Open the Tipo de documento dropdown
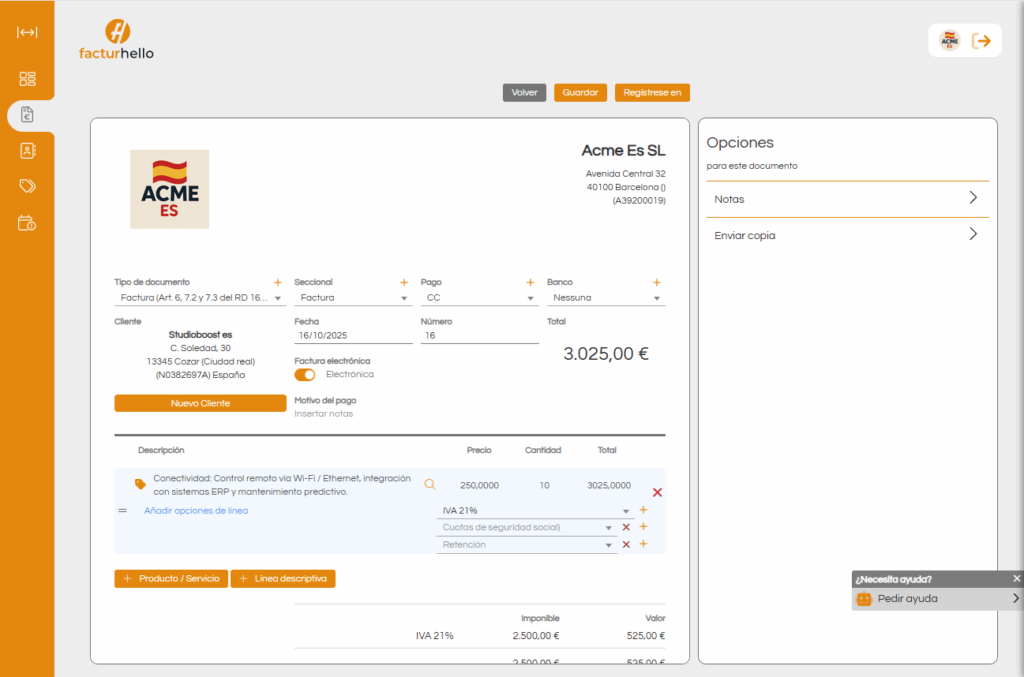Screen dimensions: 1024x677 pos(200,298)
